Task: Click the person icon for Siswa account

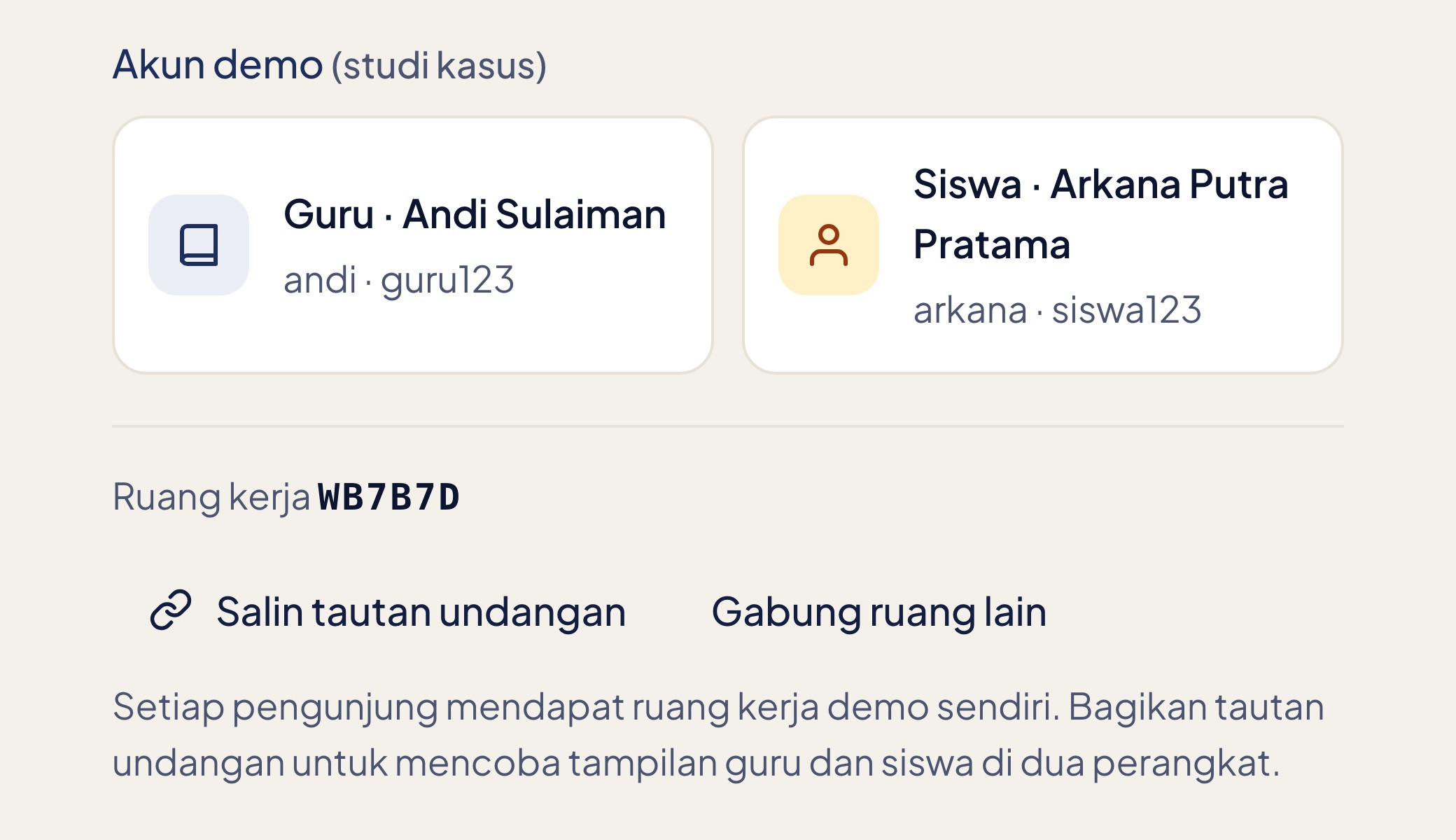Action: tap(829, 245)
